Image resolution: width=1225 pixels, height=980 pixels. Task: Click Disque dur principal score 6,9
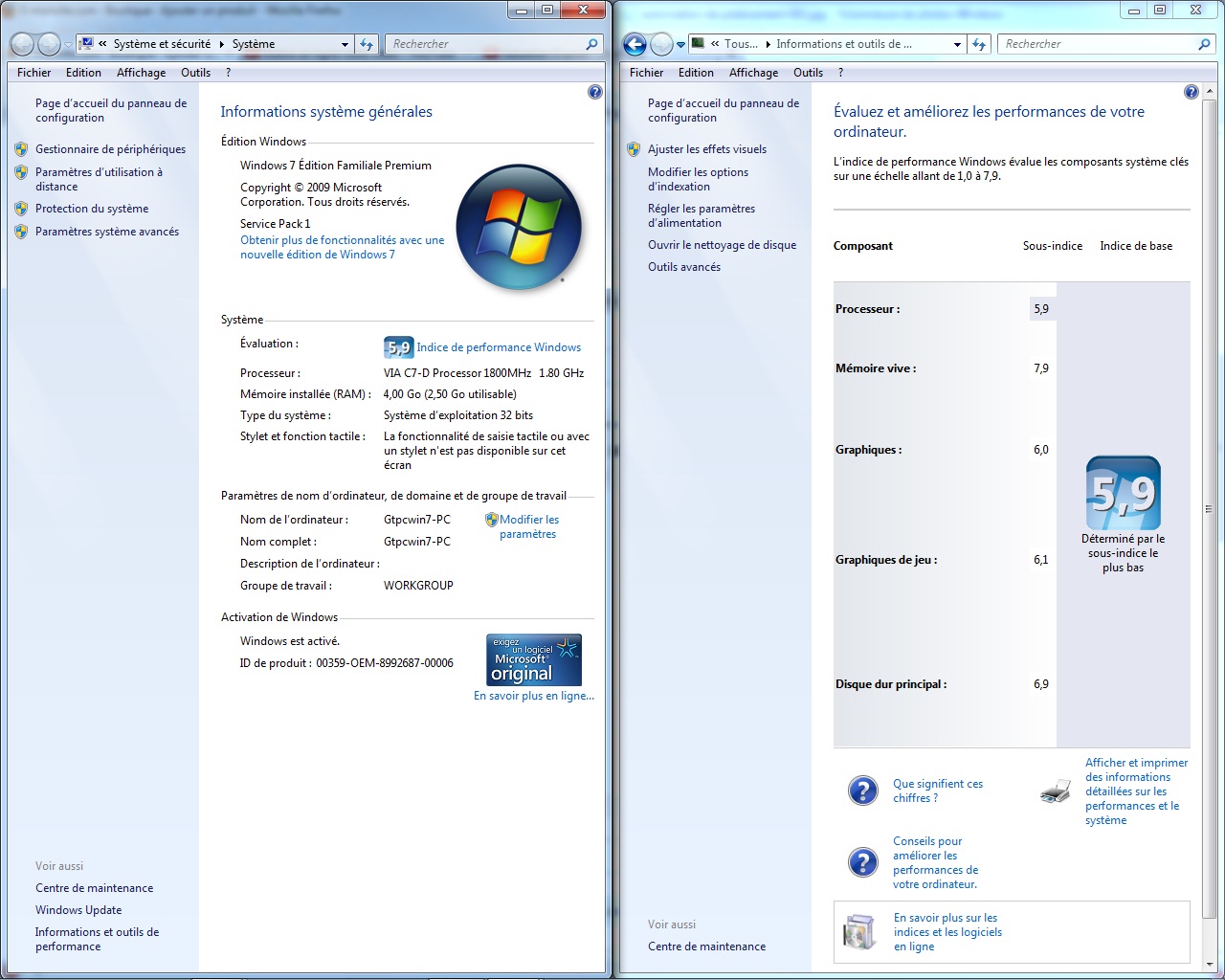(x=1041, y=684)
